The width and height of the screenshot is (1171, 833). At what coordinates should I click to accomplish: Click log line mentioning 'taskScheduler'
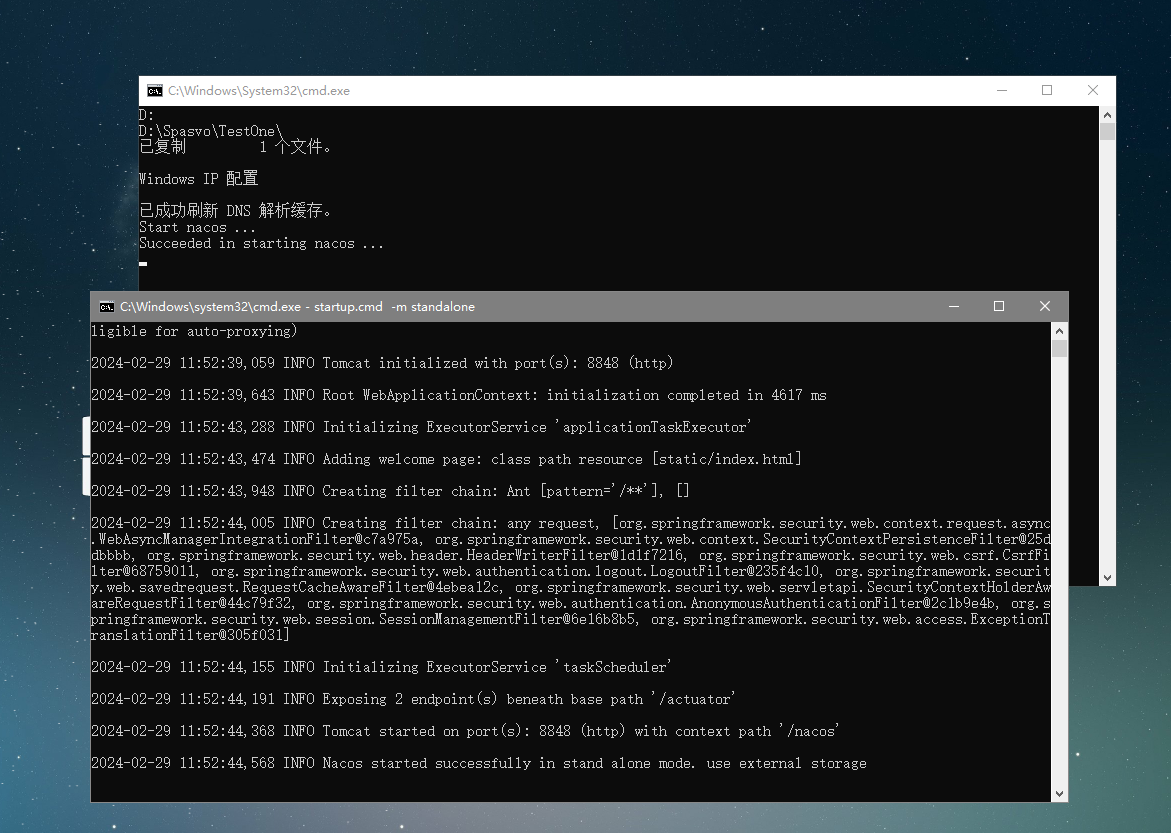pos(382,667)
